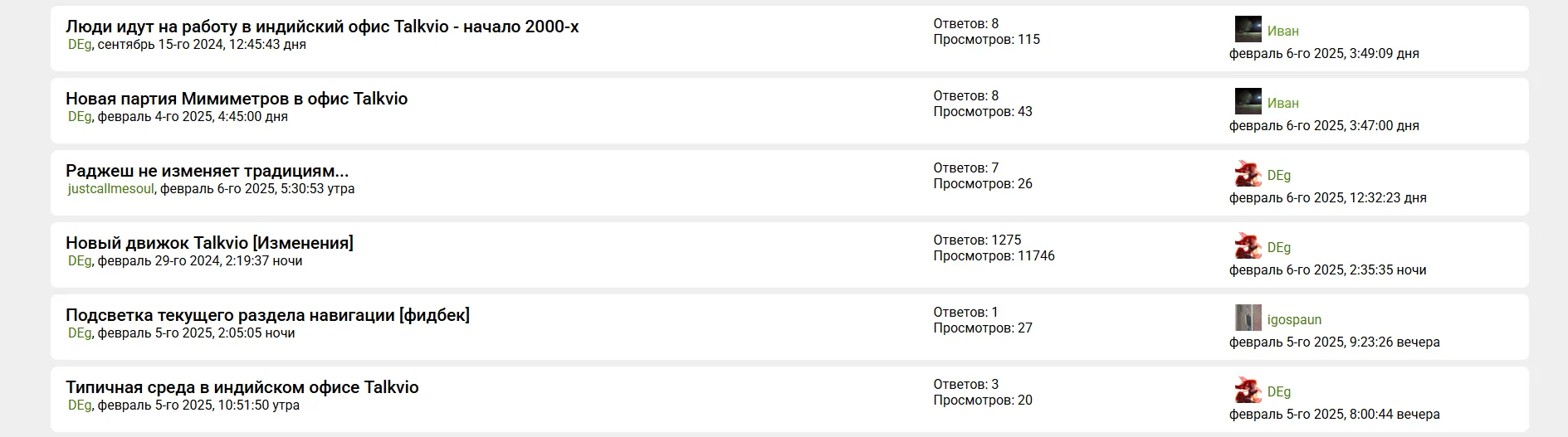Image resolution: width=1568 pixels, height=437 pixels.
Task: Click DEg's red avatar in the Раджеш thread row
Action: [1248, 173]
